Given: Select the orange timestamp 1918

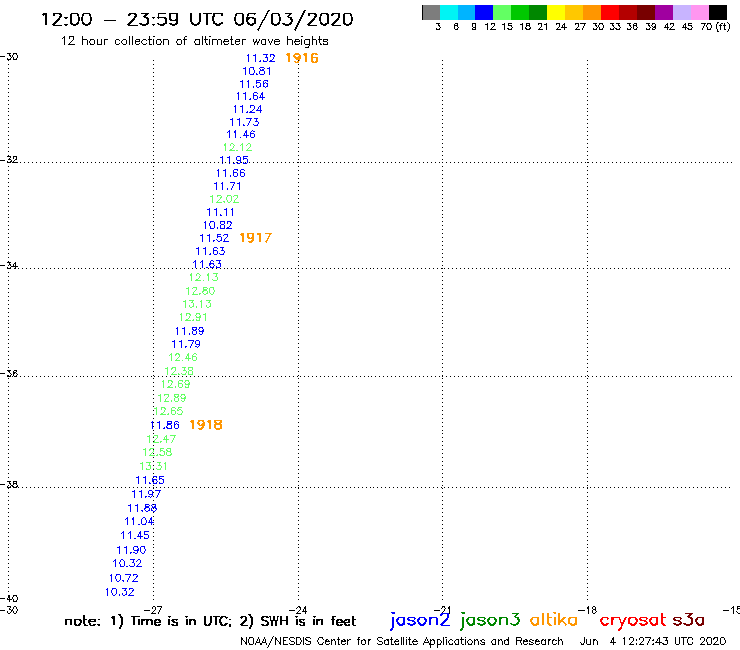Looking at the screenshot, I should 206,425.
